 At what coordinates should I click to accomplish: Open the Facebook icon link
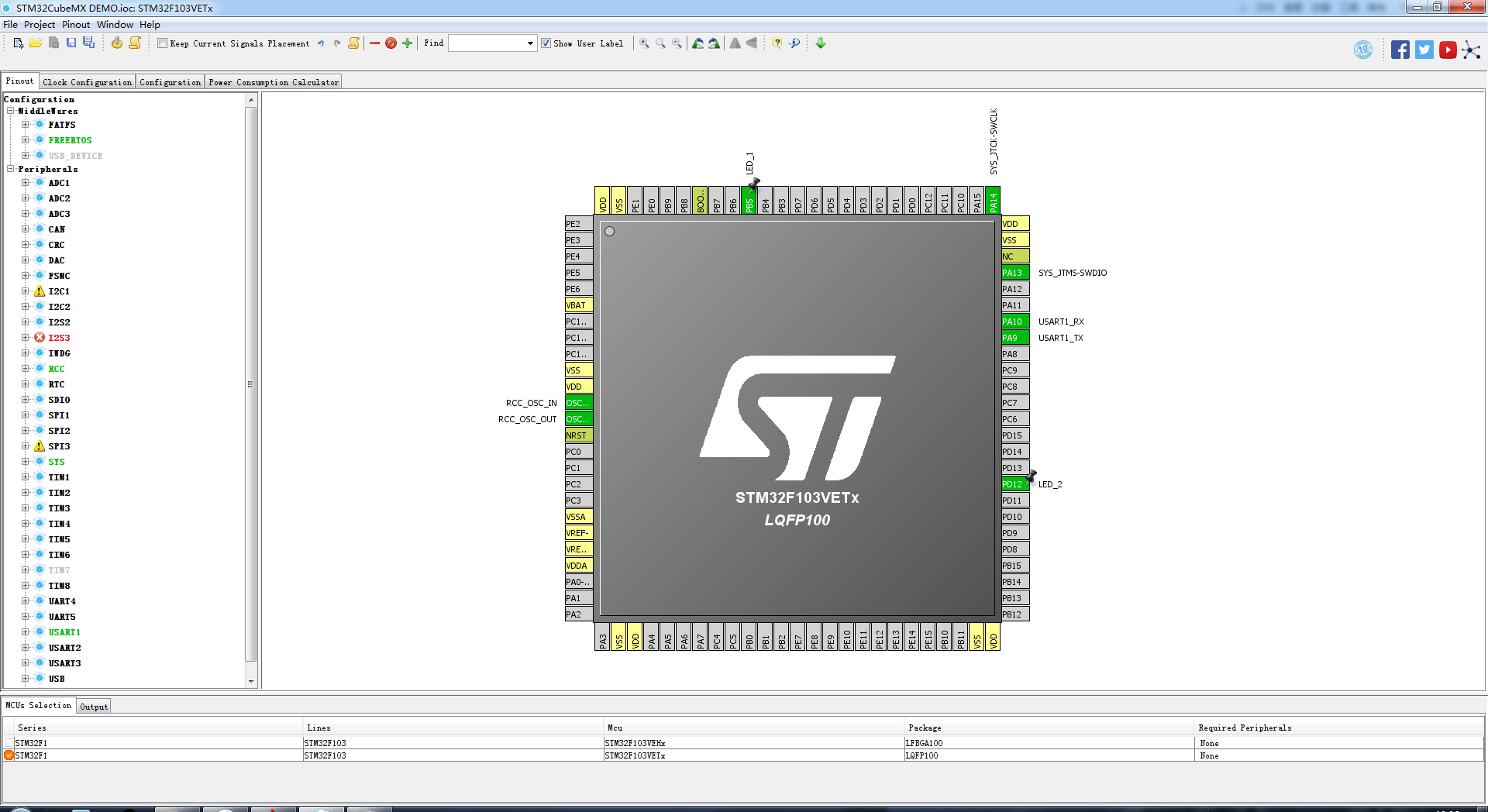(1400, 50)
